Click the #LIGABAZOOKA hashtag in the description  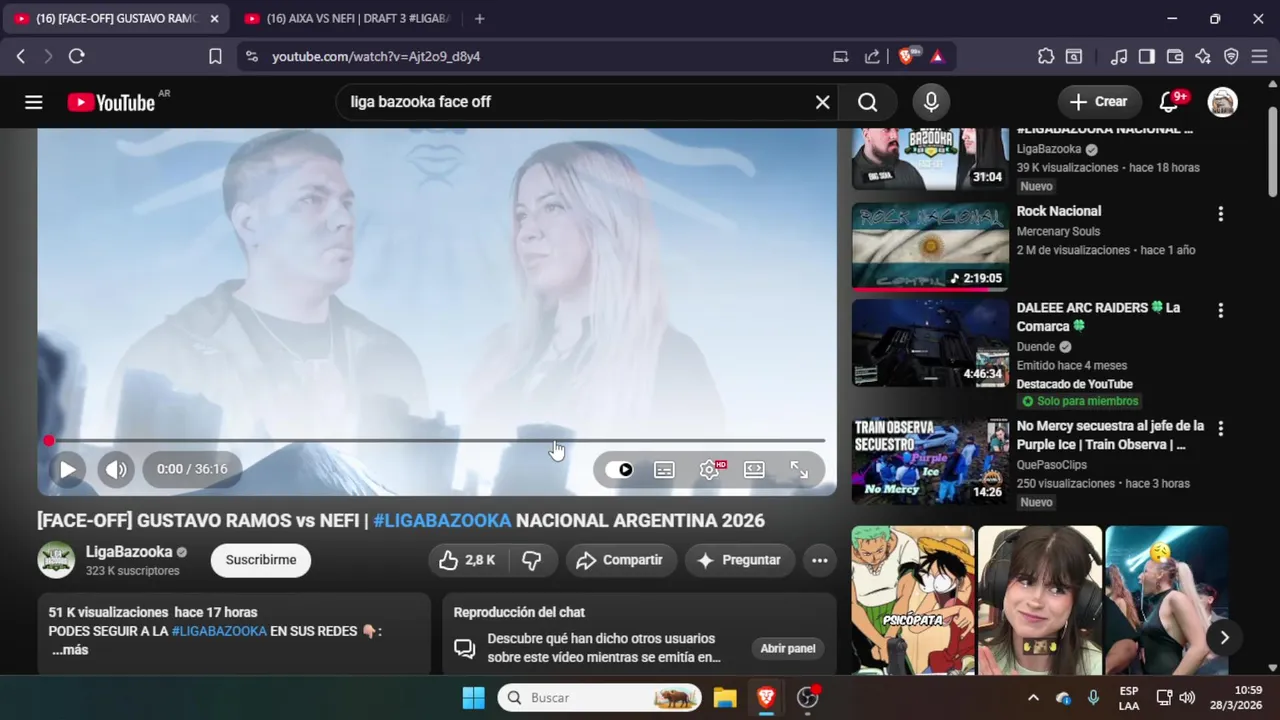click(219, 631)
